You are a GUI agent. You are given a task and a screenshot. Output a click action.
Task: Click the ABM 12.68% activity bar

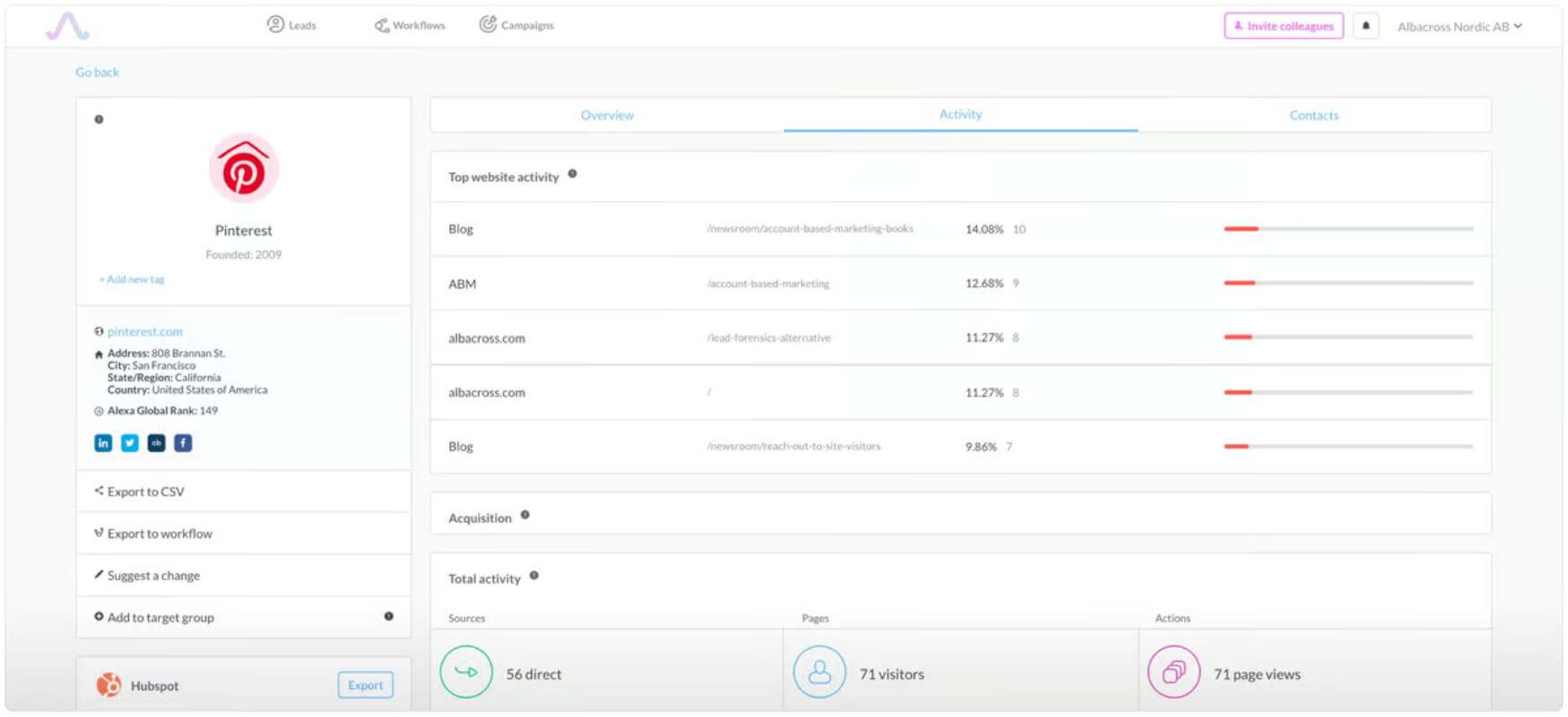click(x=1348, y=283)
